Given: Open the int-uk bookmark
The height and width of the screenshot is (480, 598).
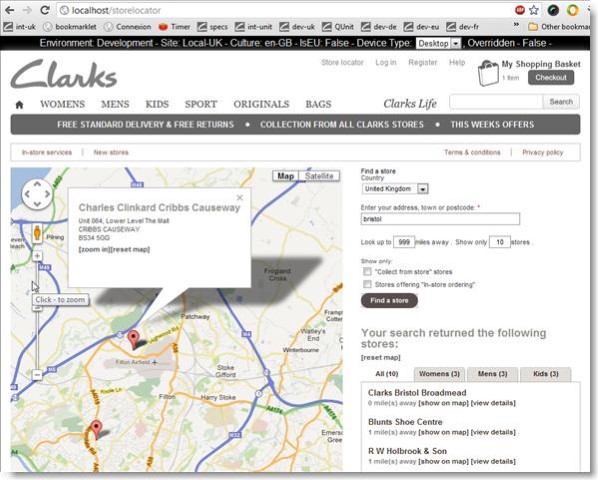Looking at the screenshot, I should pyautogui.click(x=20, y=27).
